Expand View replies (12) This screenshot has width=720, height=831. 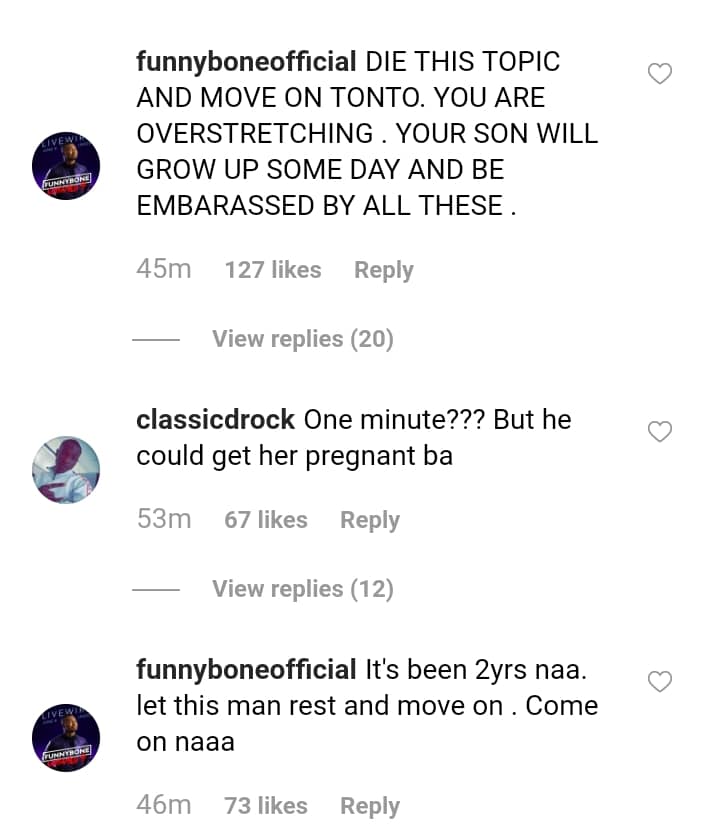tap(302, 590)
